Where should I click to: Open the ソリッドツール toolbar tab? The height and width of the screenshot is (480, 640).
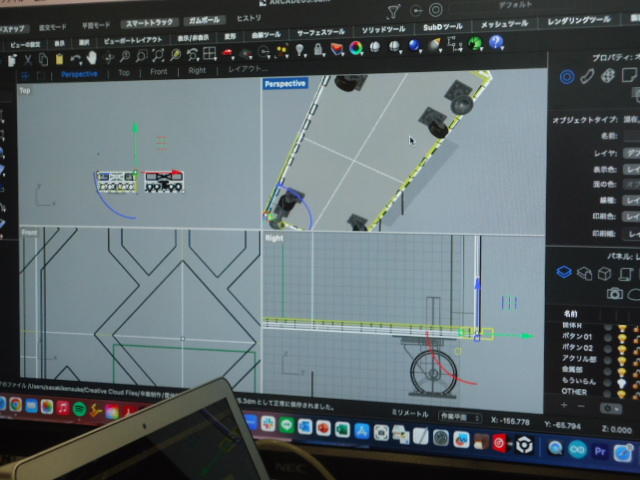383,29
